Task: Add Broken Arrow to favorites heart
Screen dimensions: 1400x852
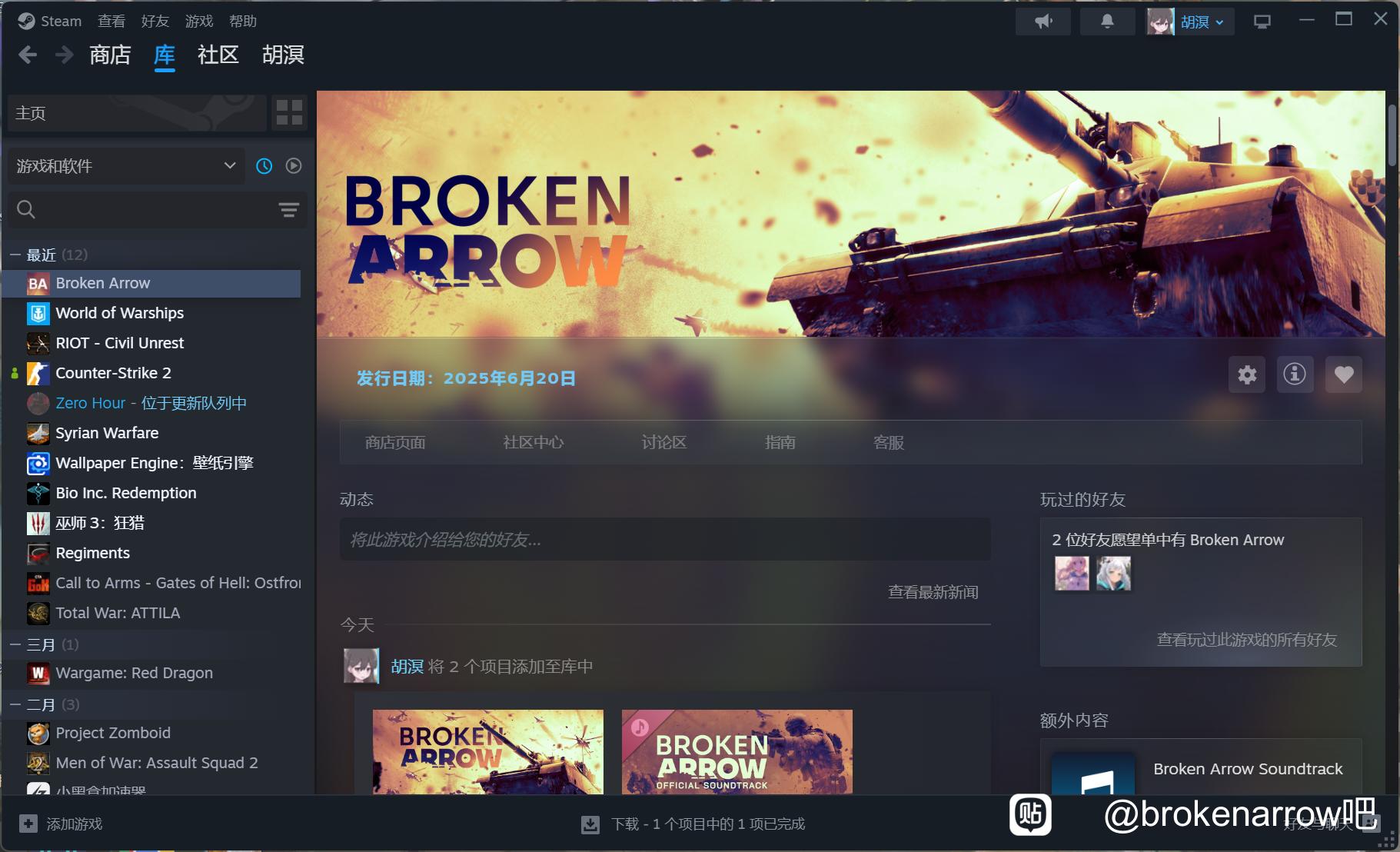Action: [x=1344, y=374]
